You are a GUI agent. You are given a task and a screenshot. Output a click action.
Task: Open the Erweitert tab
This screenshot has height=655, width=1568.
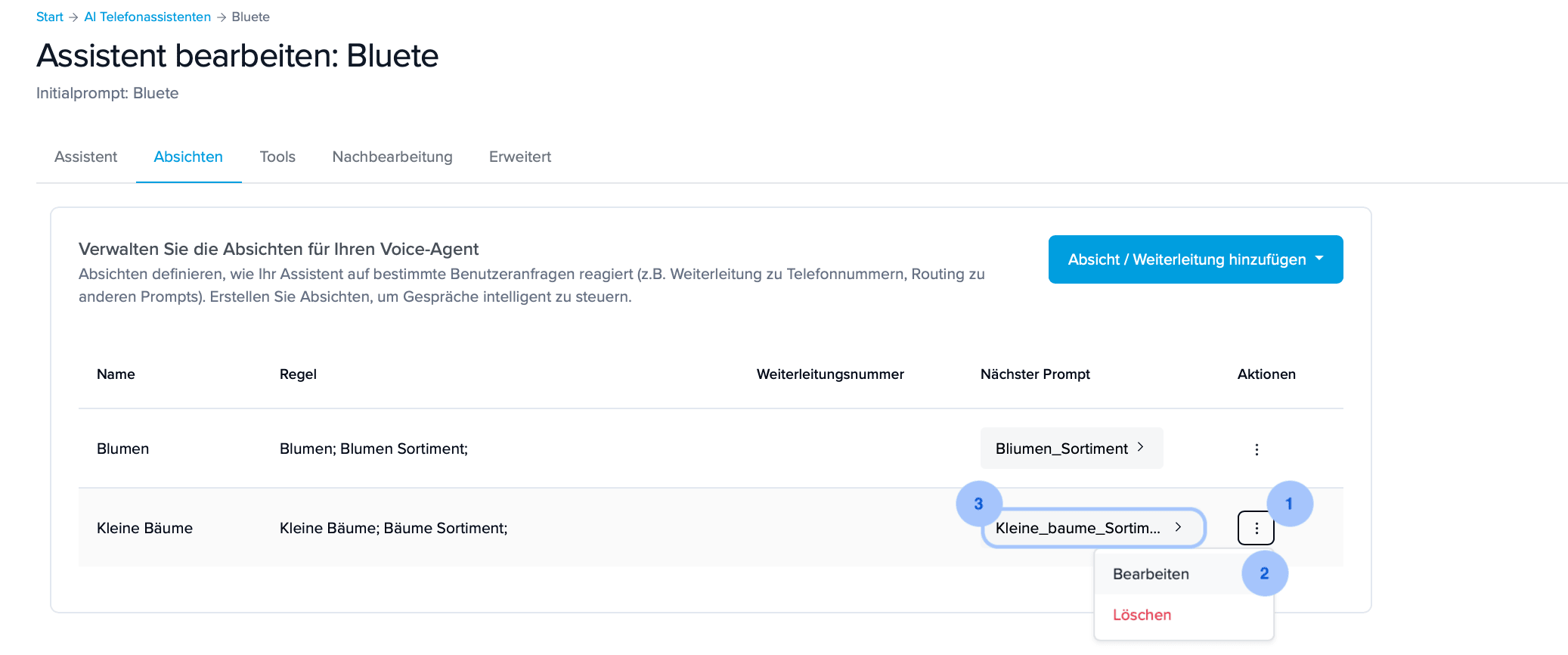520,157
